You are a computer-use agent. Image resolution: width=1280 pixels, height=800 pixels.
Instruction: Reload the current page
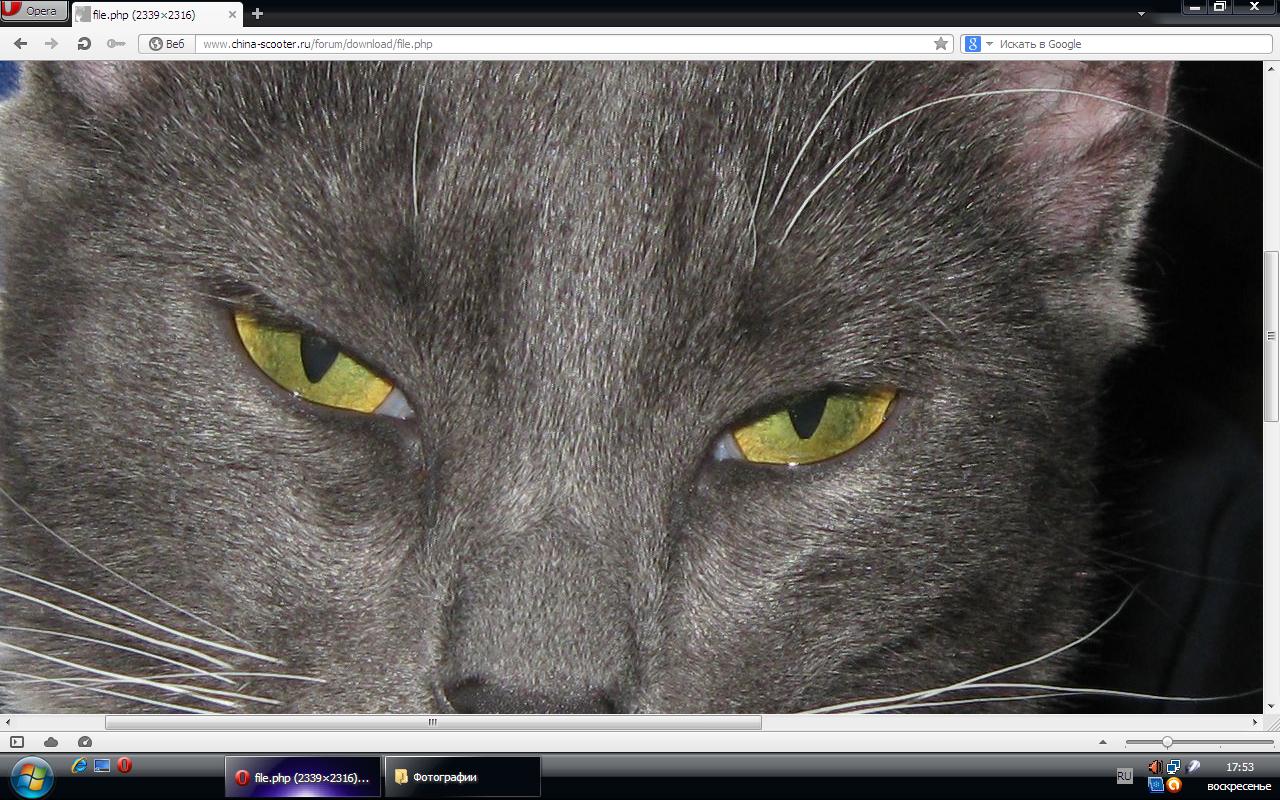click(x=84, y=44)
